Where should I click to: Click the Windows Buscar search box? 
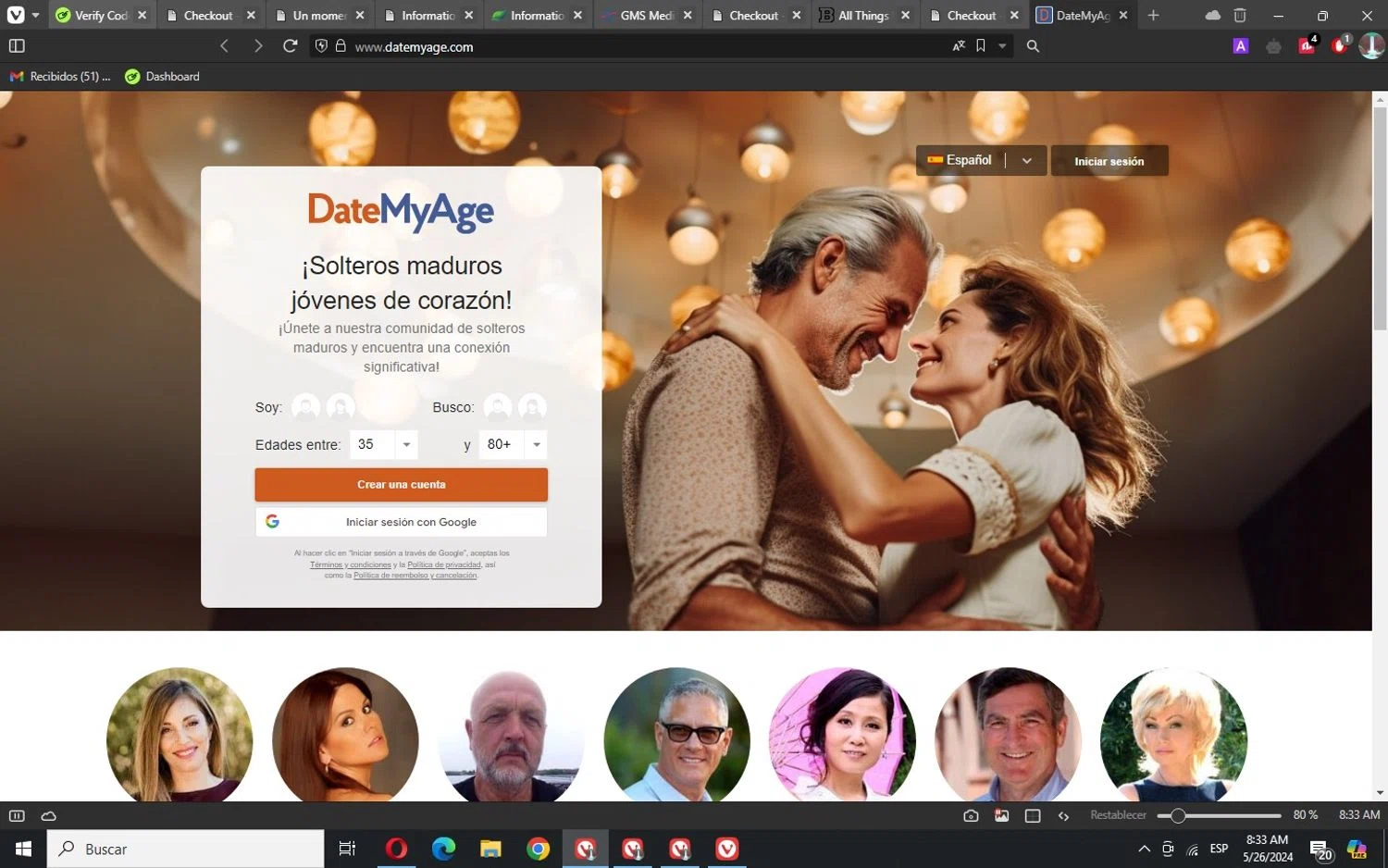point(186,849)
